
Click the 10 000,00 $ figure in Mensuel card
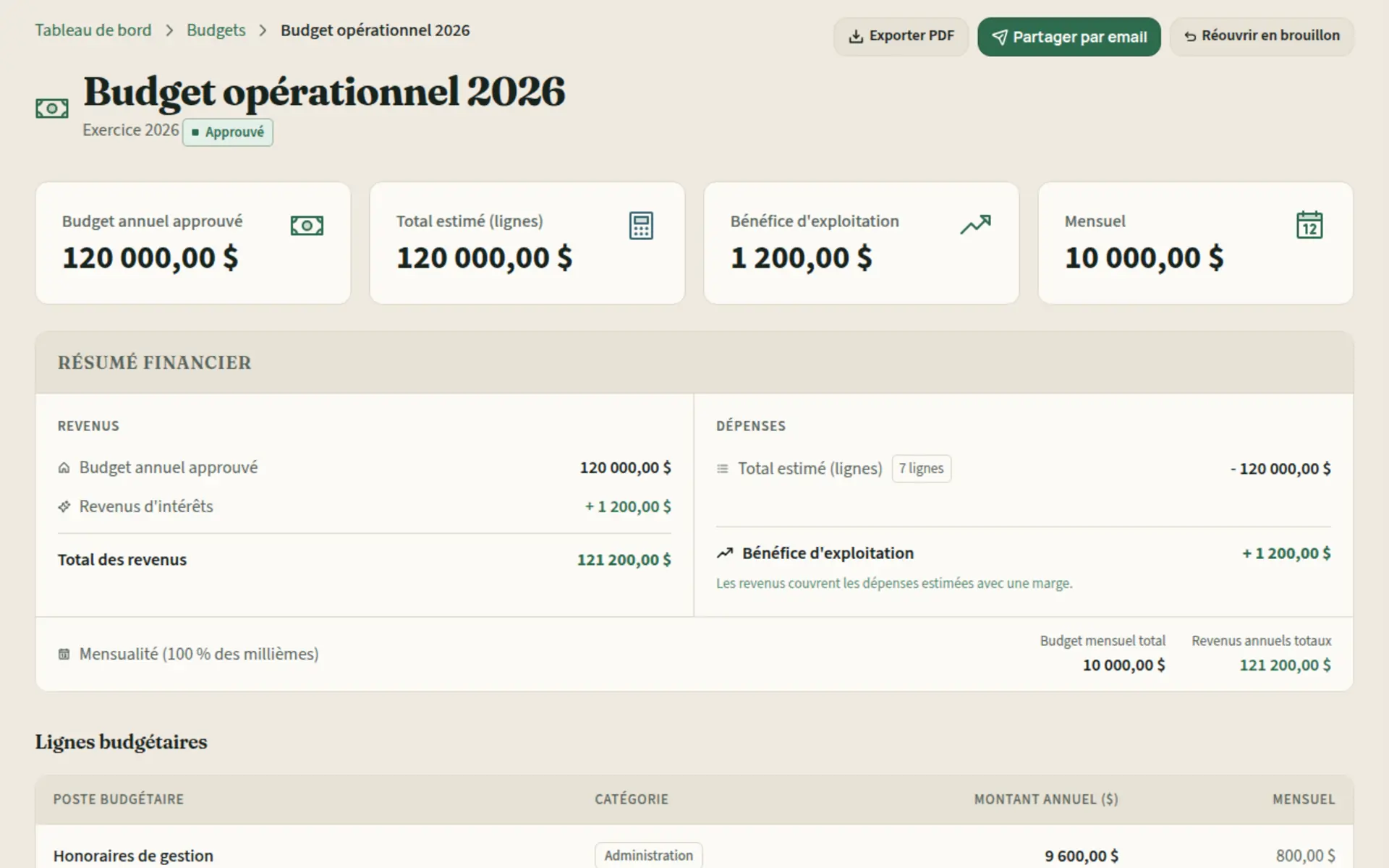[x=1144, y=258]
